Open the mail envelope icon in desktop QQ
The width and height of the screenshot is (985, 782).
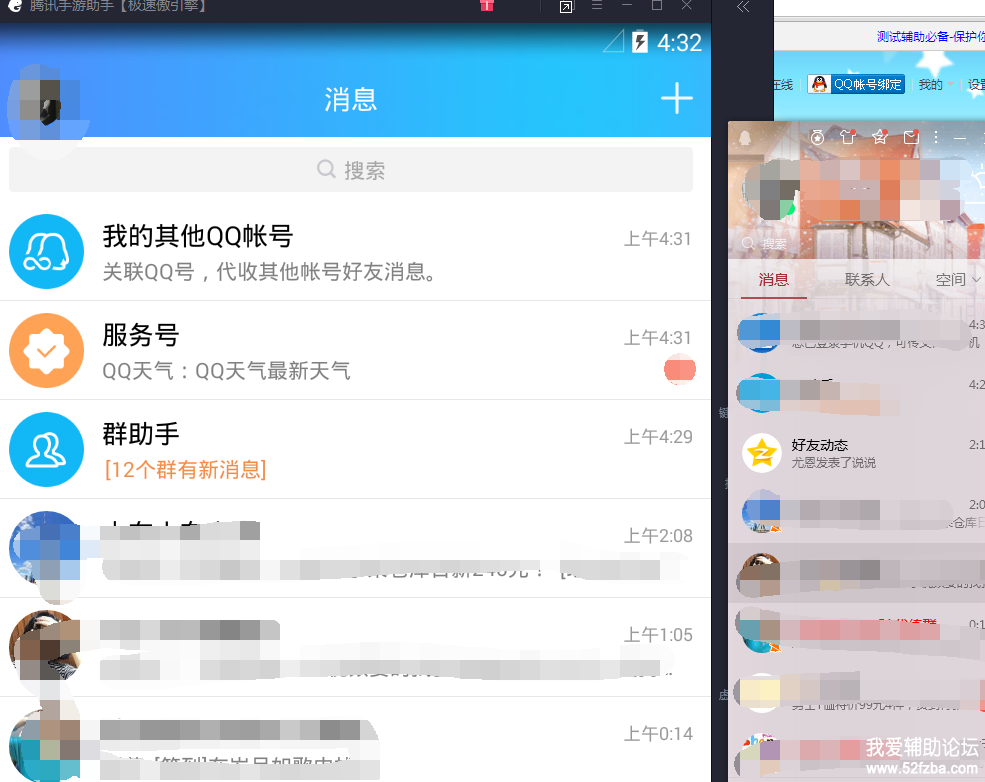(x=911, y=136)
